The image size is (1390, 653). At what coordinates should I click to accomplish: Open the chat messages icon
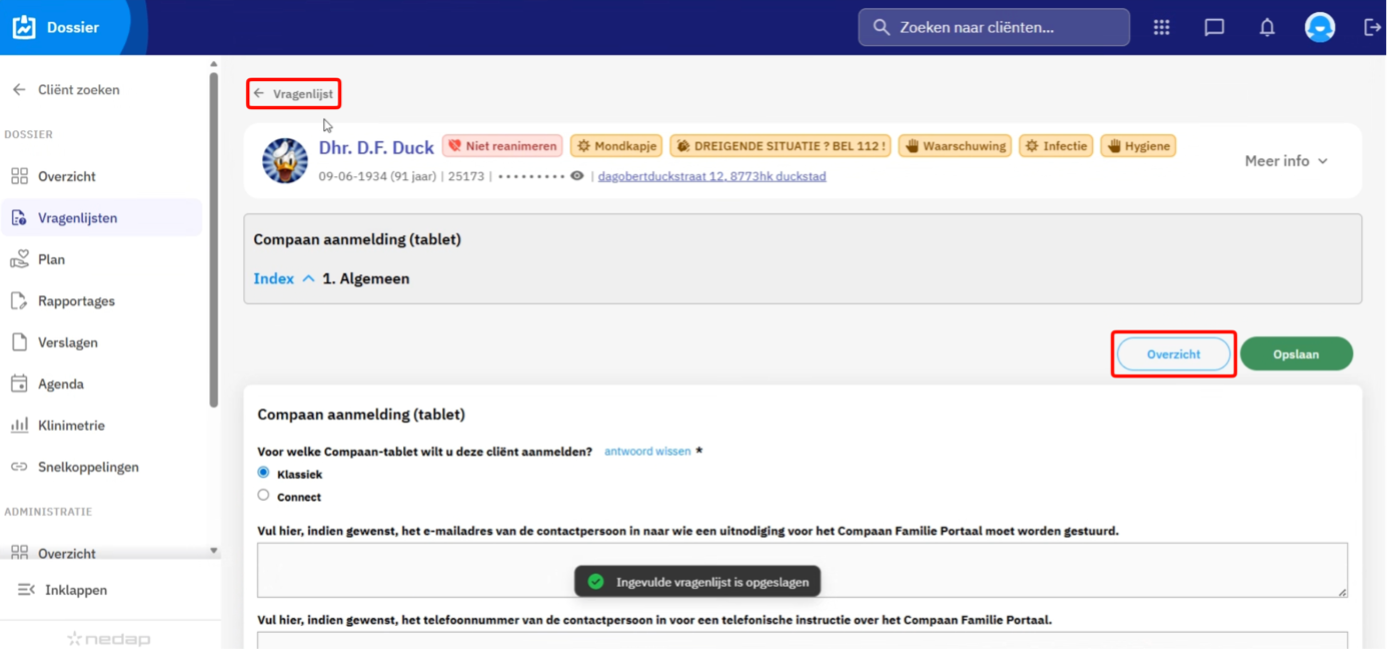1214,28
